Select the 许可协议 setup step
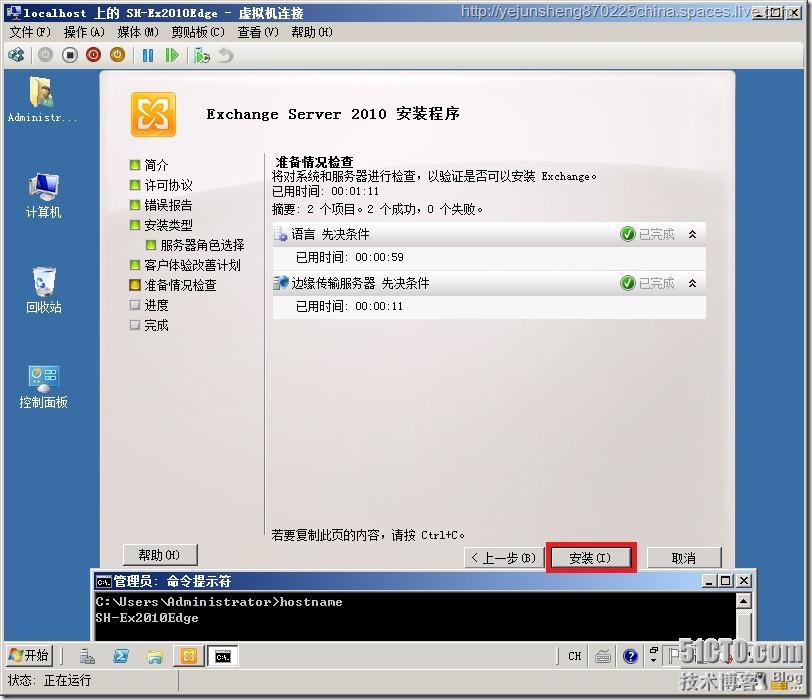 pyautogui.click(x=161, y=185)
